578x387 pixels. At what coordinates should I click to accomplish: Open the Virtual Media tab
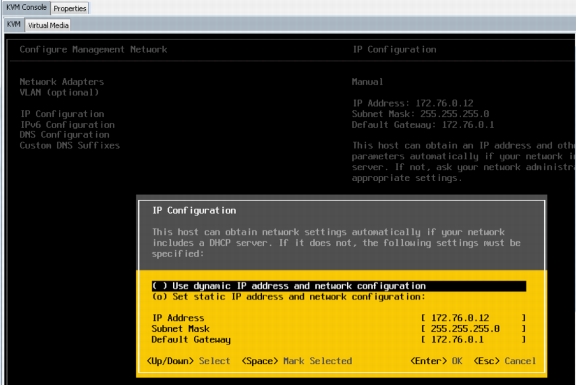(x=48, y=25)
